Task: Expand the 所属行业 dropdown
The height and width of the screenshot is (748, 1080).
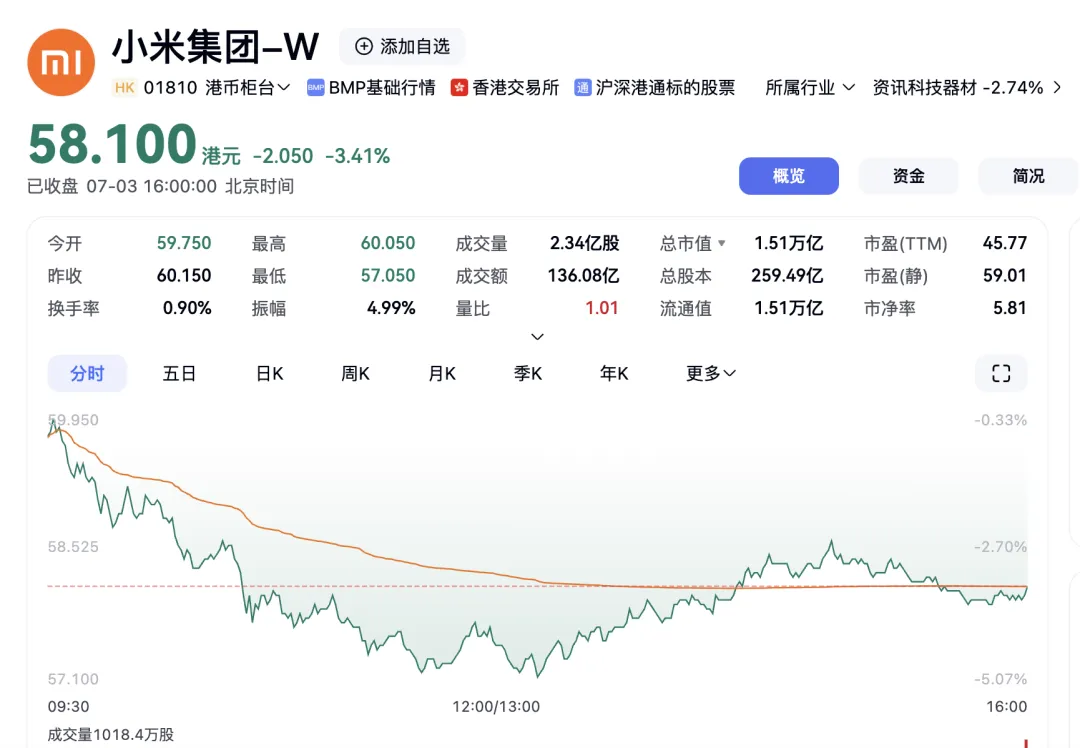Action: pos(810,87)
